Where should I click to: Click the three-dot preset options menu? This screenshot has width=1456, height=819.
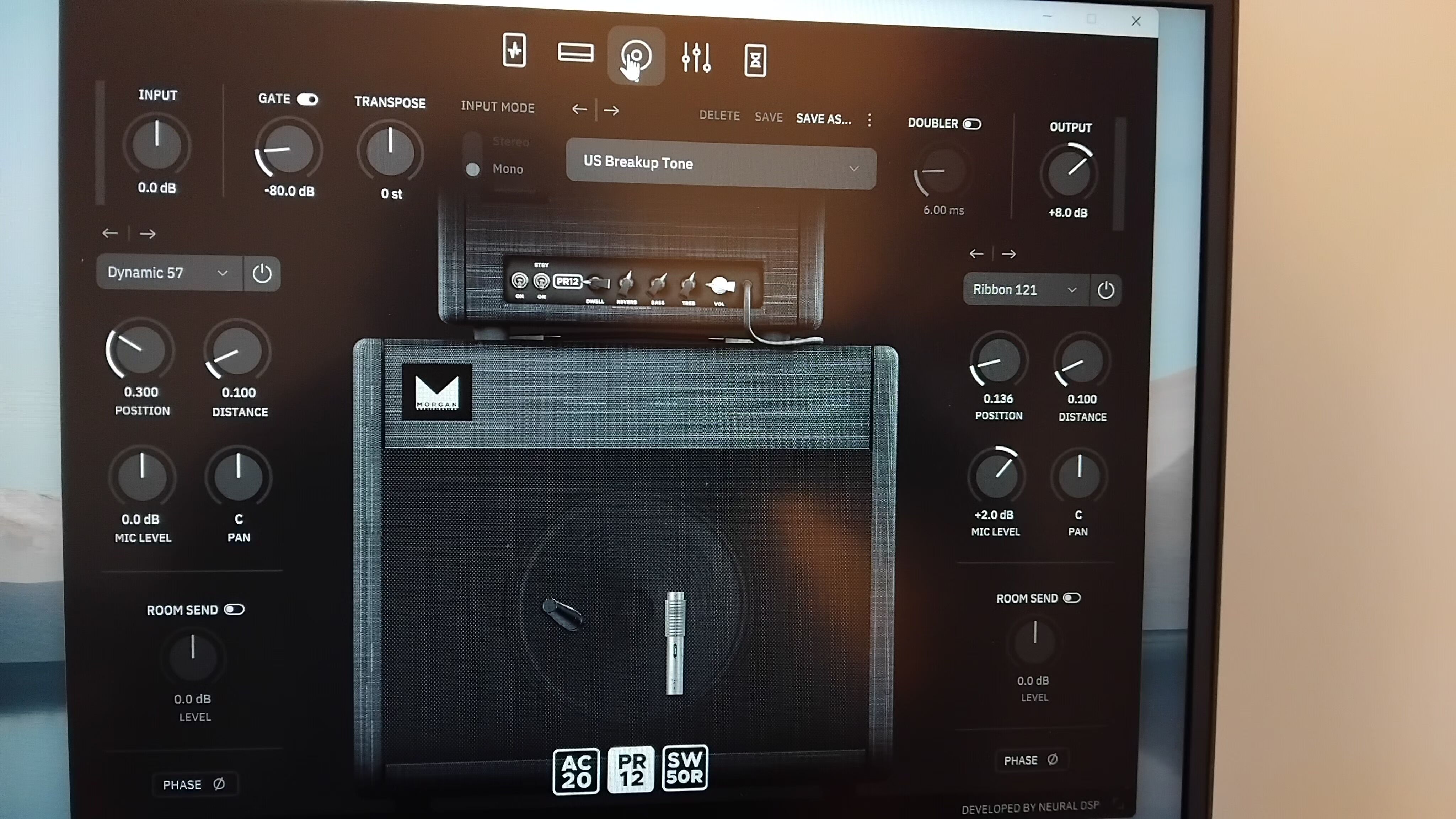click(869, 120)
